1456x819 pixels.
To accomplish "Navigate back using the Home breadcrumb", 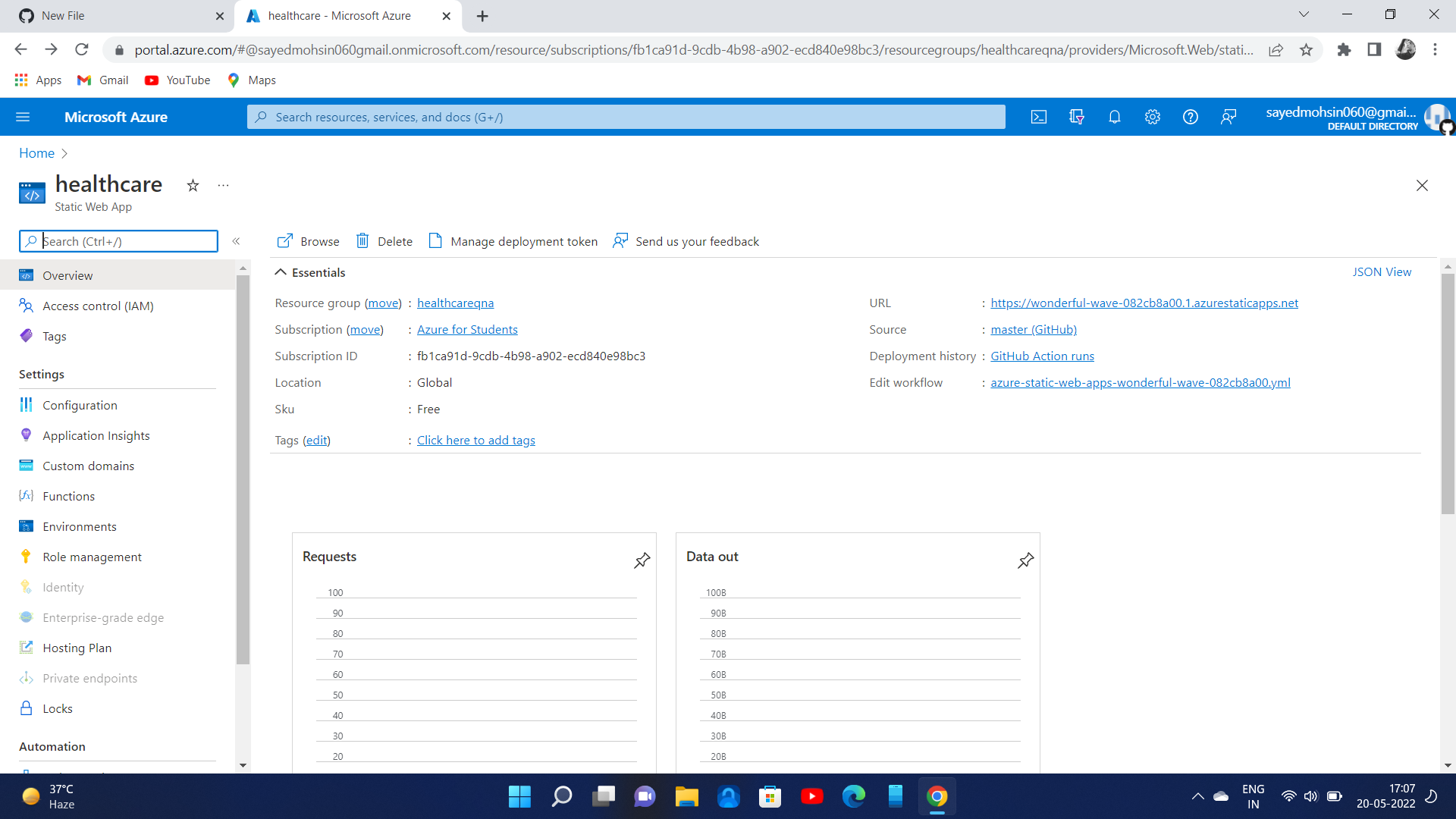I will point(36,153).
